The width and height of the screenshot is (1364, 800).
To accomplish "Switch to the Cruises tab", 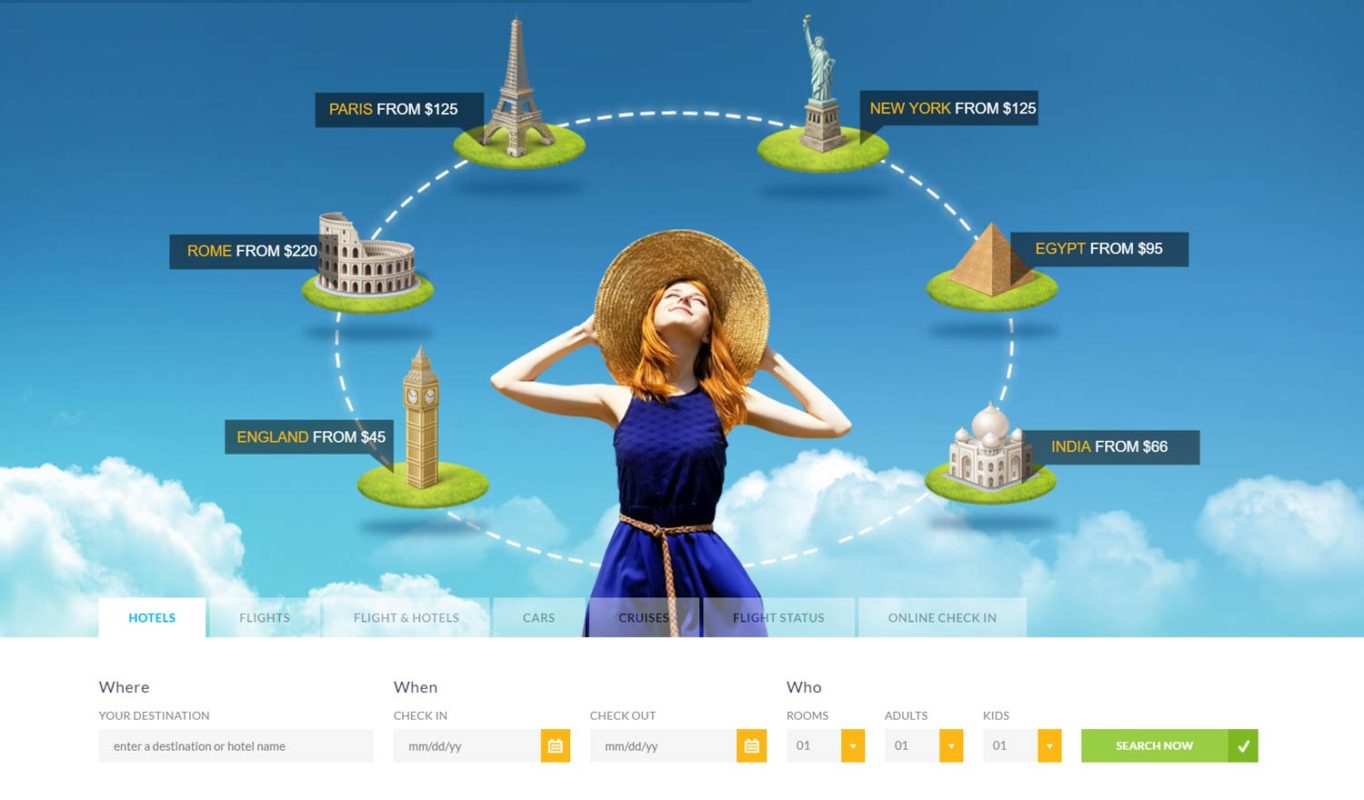I will coord(643,617).
